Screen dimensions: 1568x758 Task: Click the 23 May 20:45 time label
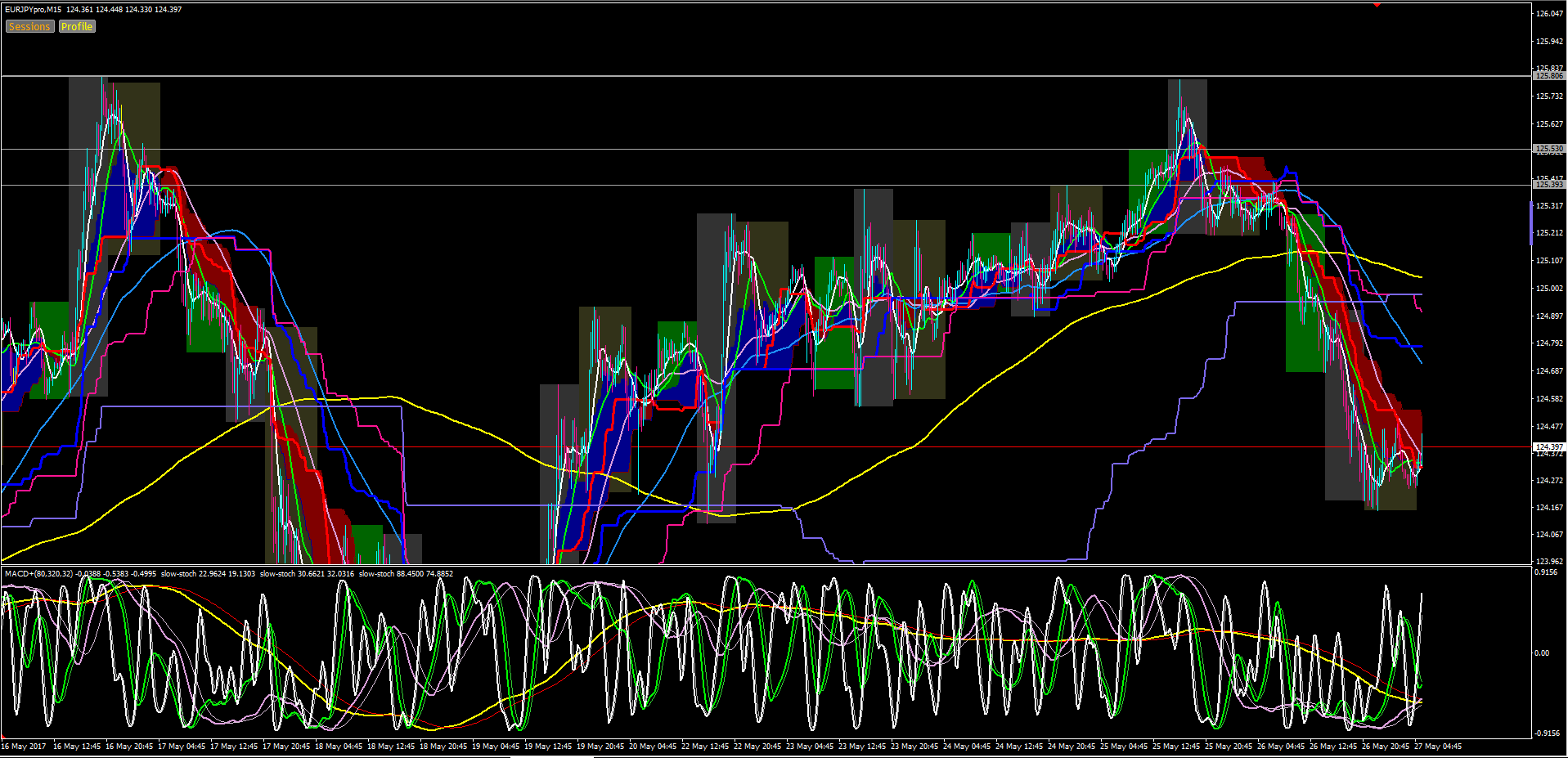pos(914,747)
